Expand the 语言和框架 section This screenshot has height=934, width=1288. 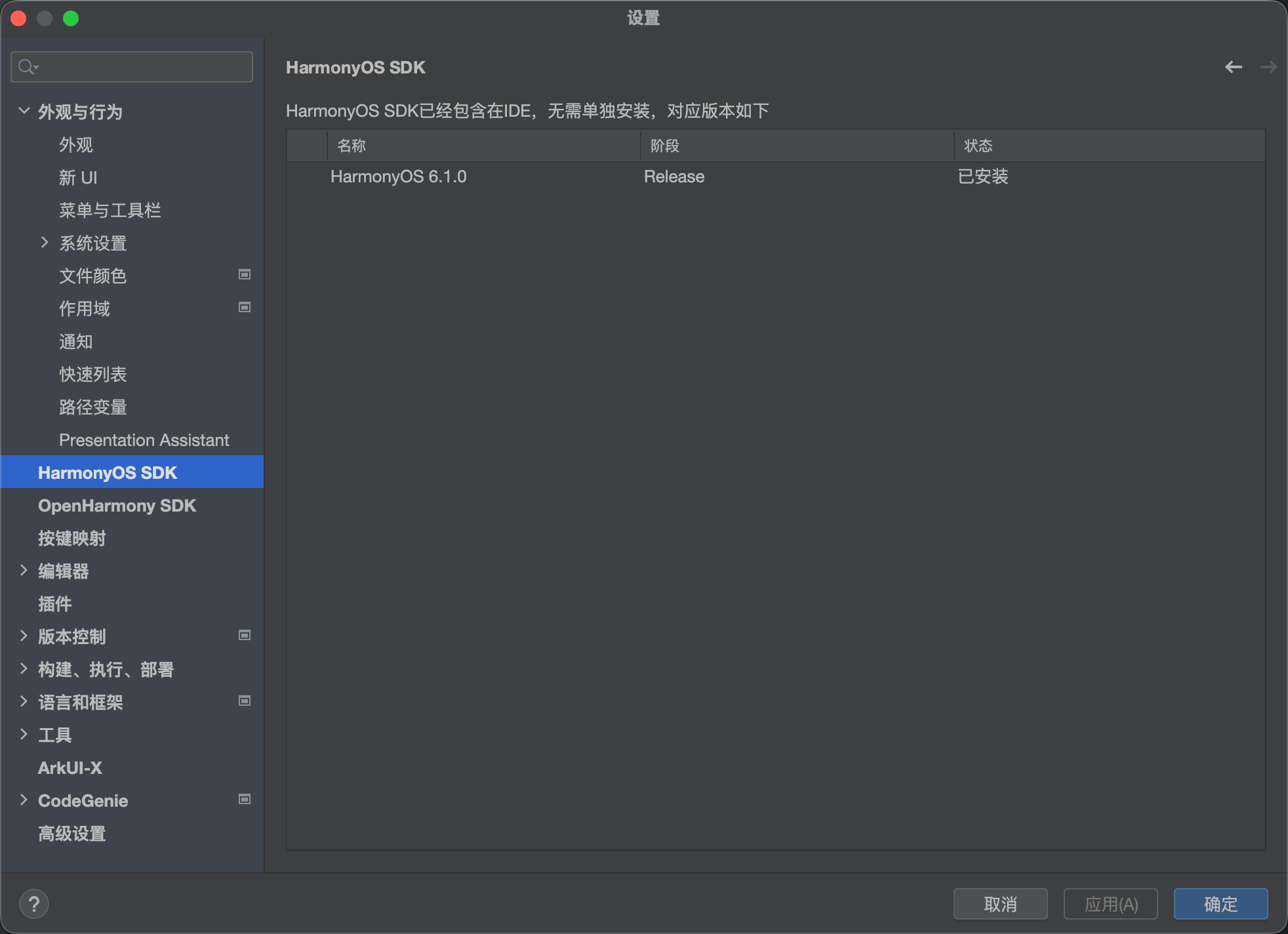pos(24,701)
